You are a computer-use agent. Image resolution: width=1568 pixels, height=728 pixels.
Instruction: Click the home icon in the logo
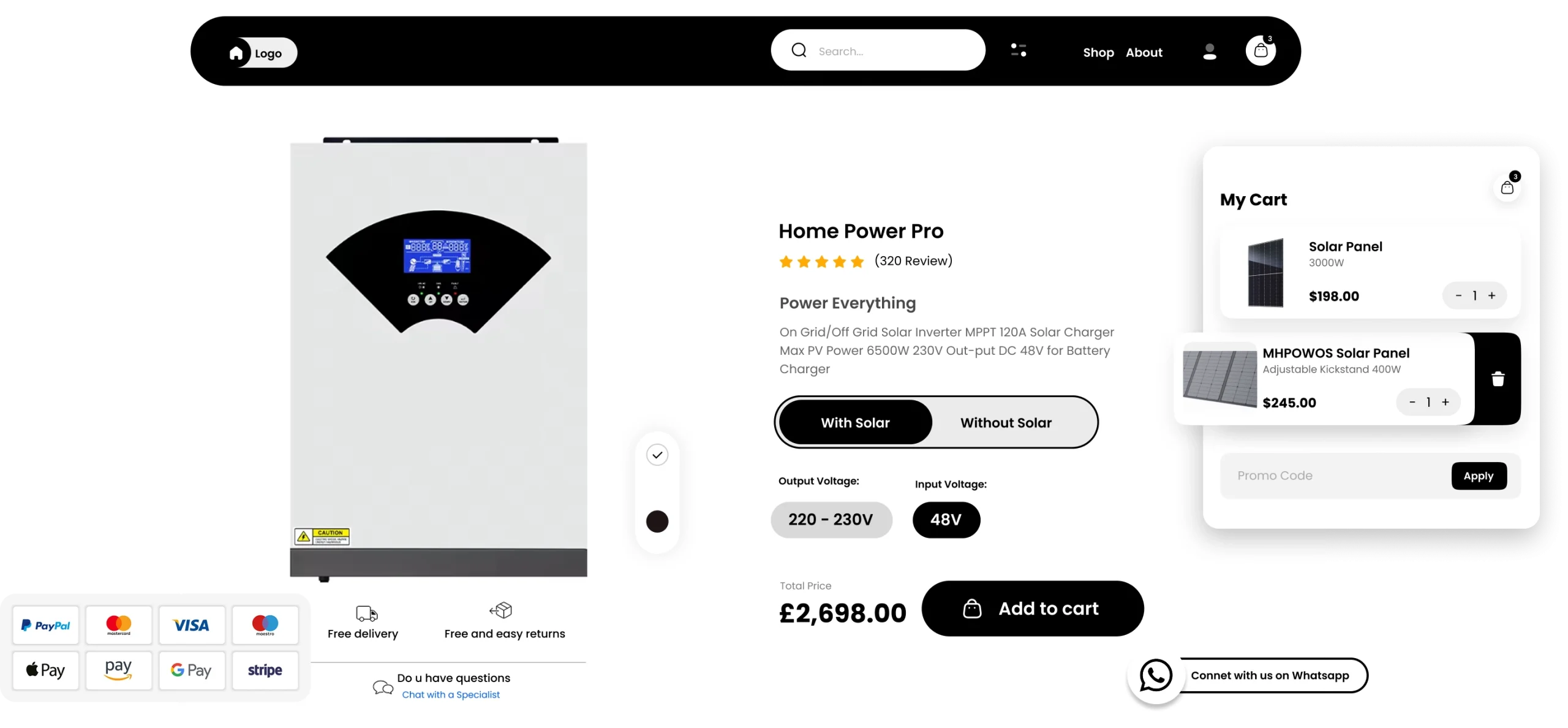(x=236, y=53)
